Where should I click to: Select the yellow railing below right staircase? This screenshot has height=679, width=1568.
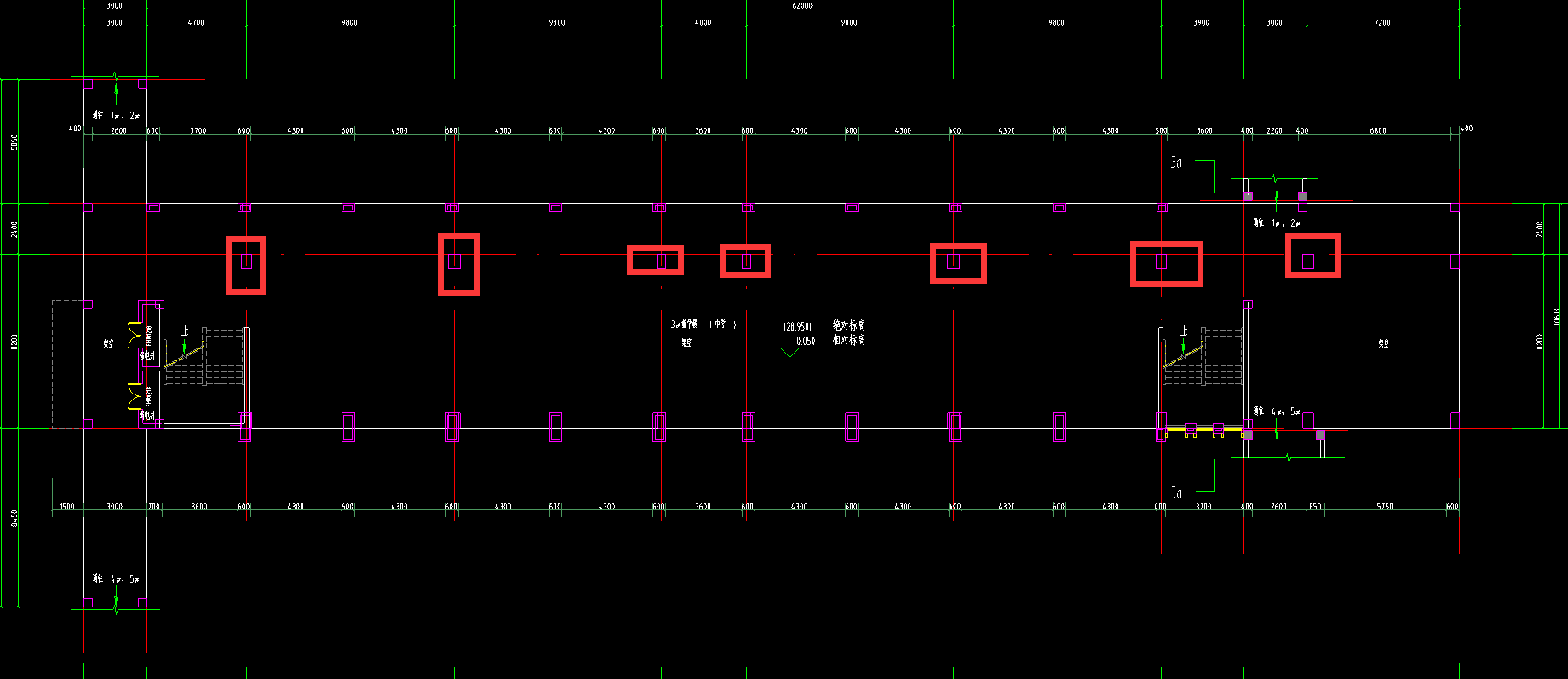[x=1203, y=430]
